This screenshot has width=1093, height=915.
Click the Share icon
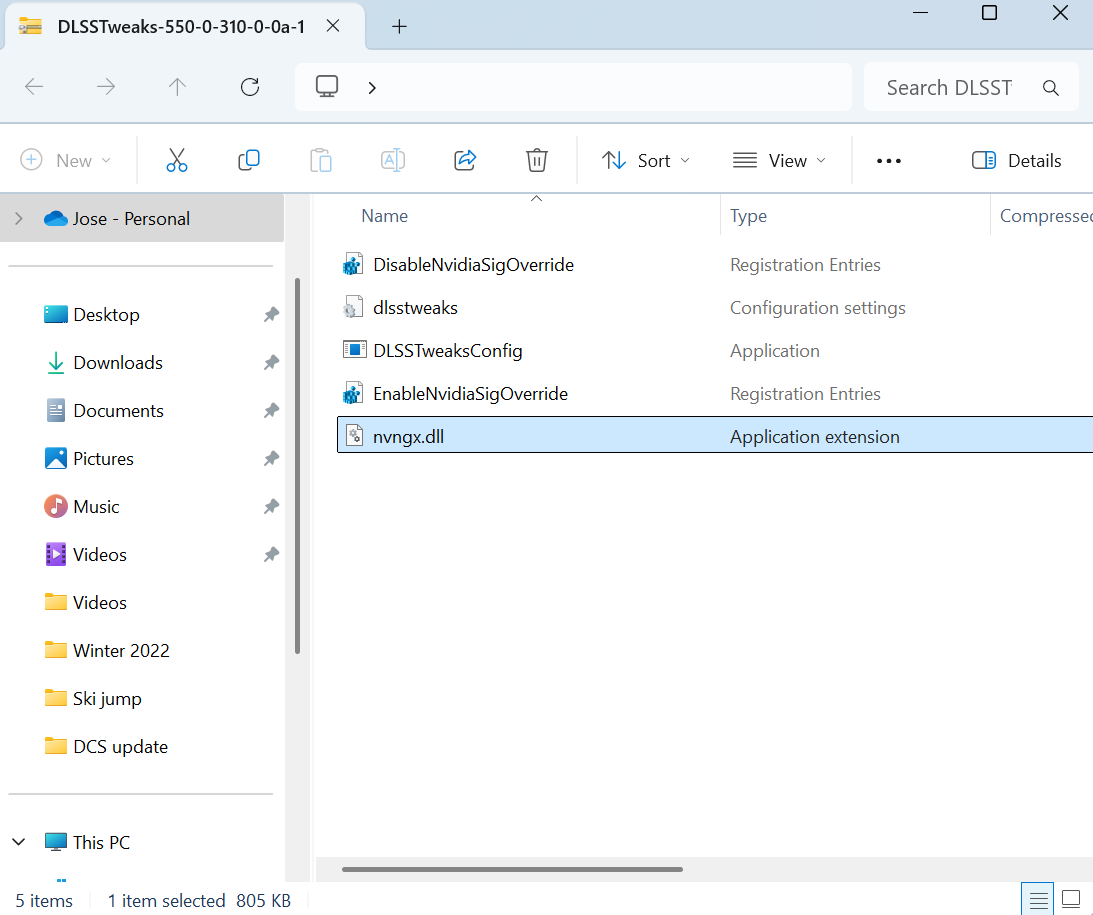click(x=465, y=160)
